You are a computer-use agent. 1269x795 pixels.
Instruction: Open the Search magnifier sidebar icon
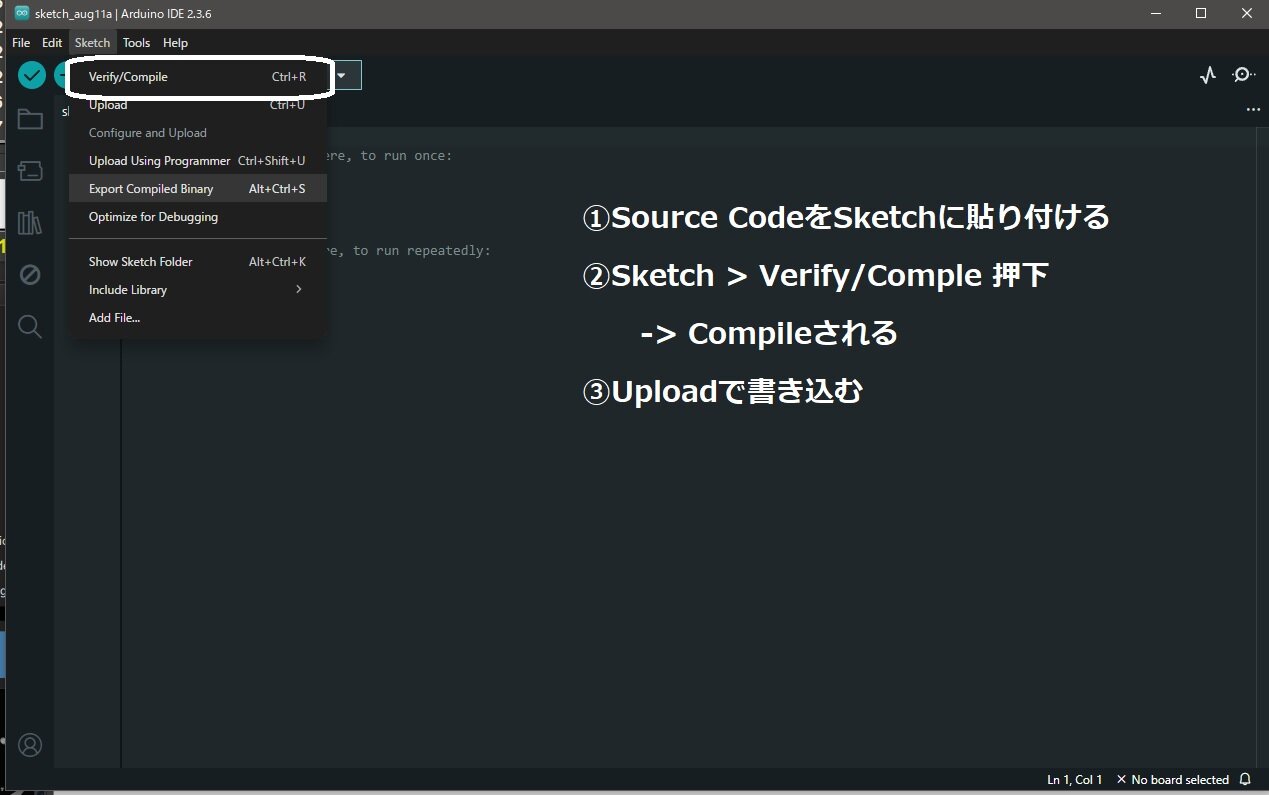pos(30,326)
